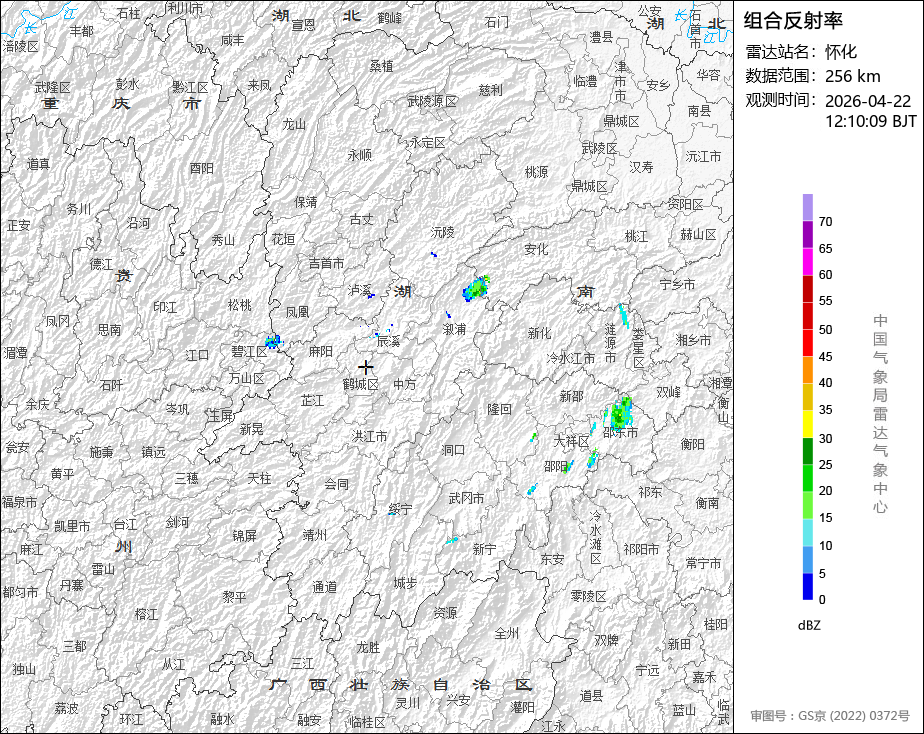
Task: Click the 吉首市 map label
Action: pyautogui.click(x=326, y=263)
